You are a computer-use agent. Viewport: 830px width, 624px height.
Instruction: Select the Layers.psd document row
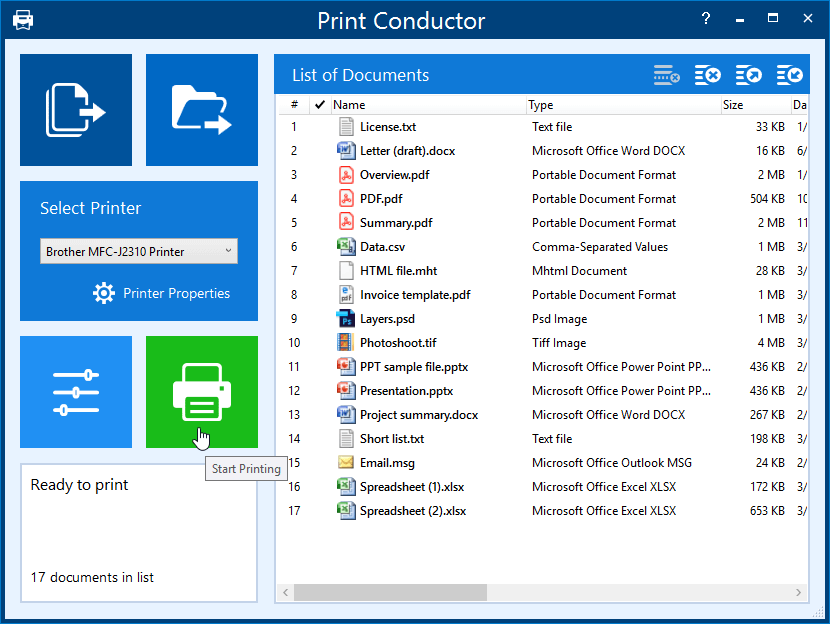pos(387,319)
